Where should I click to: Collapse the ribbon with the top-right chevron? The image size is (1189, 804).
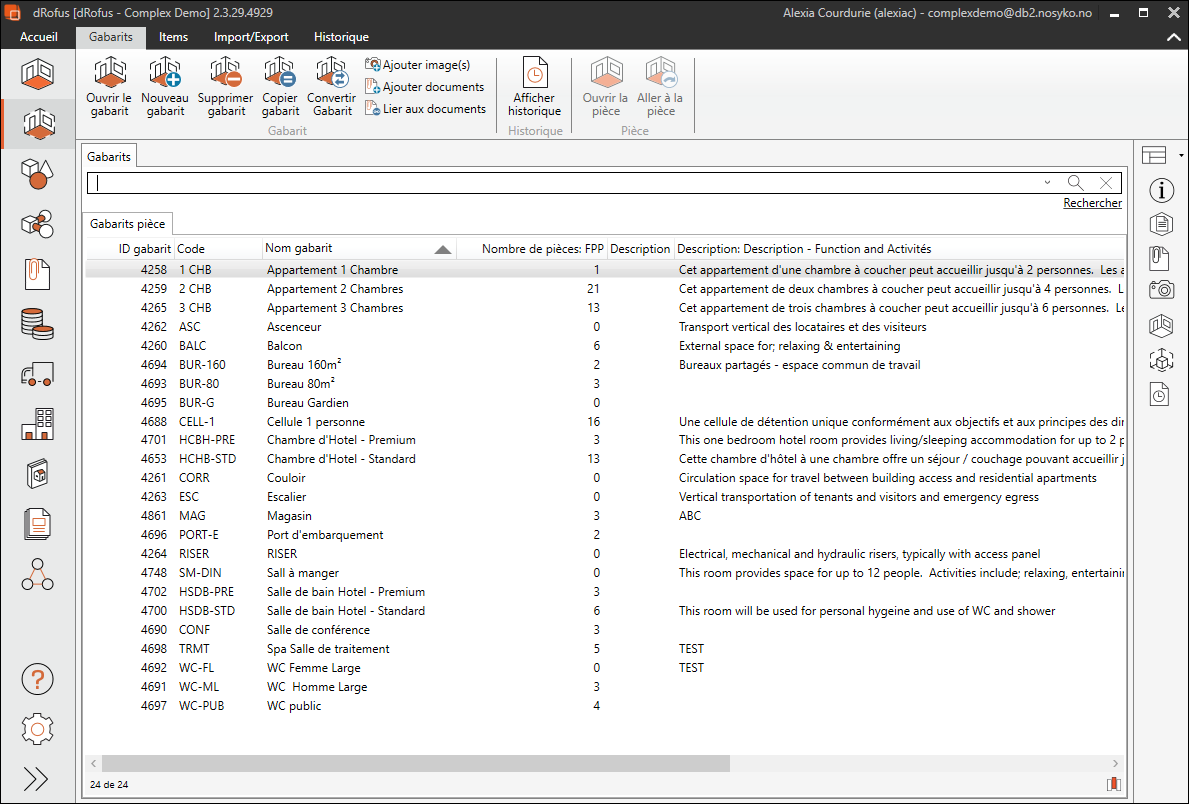tap(1173, 37)
